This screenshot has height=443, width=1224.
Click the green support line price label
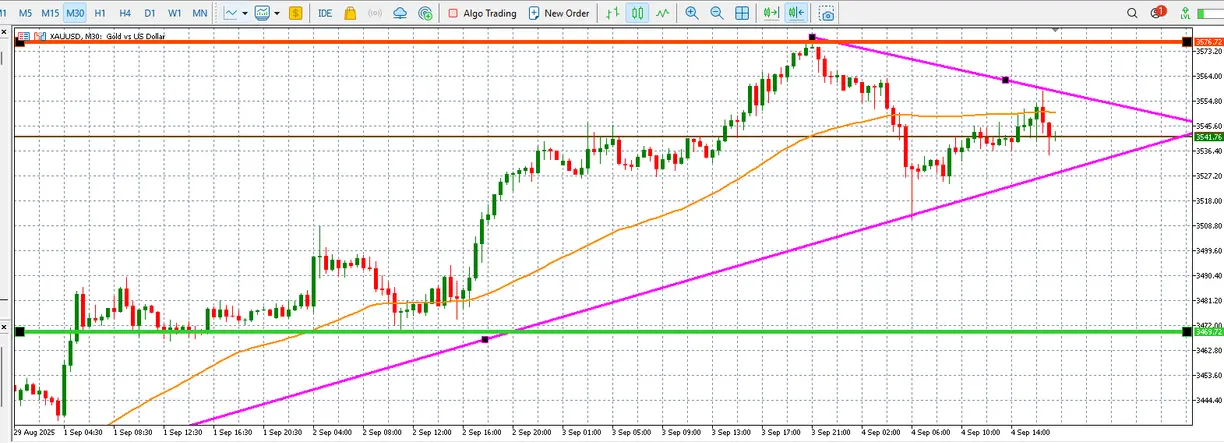coord(1208,331)
